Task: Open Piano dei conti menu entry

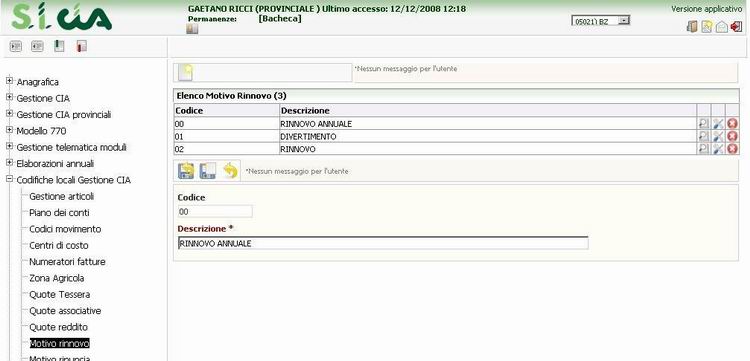Action: tap(59, 213)
